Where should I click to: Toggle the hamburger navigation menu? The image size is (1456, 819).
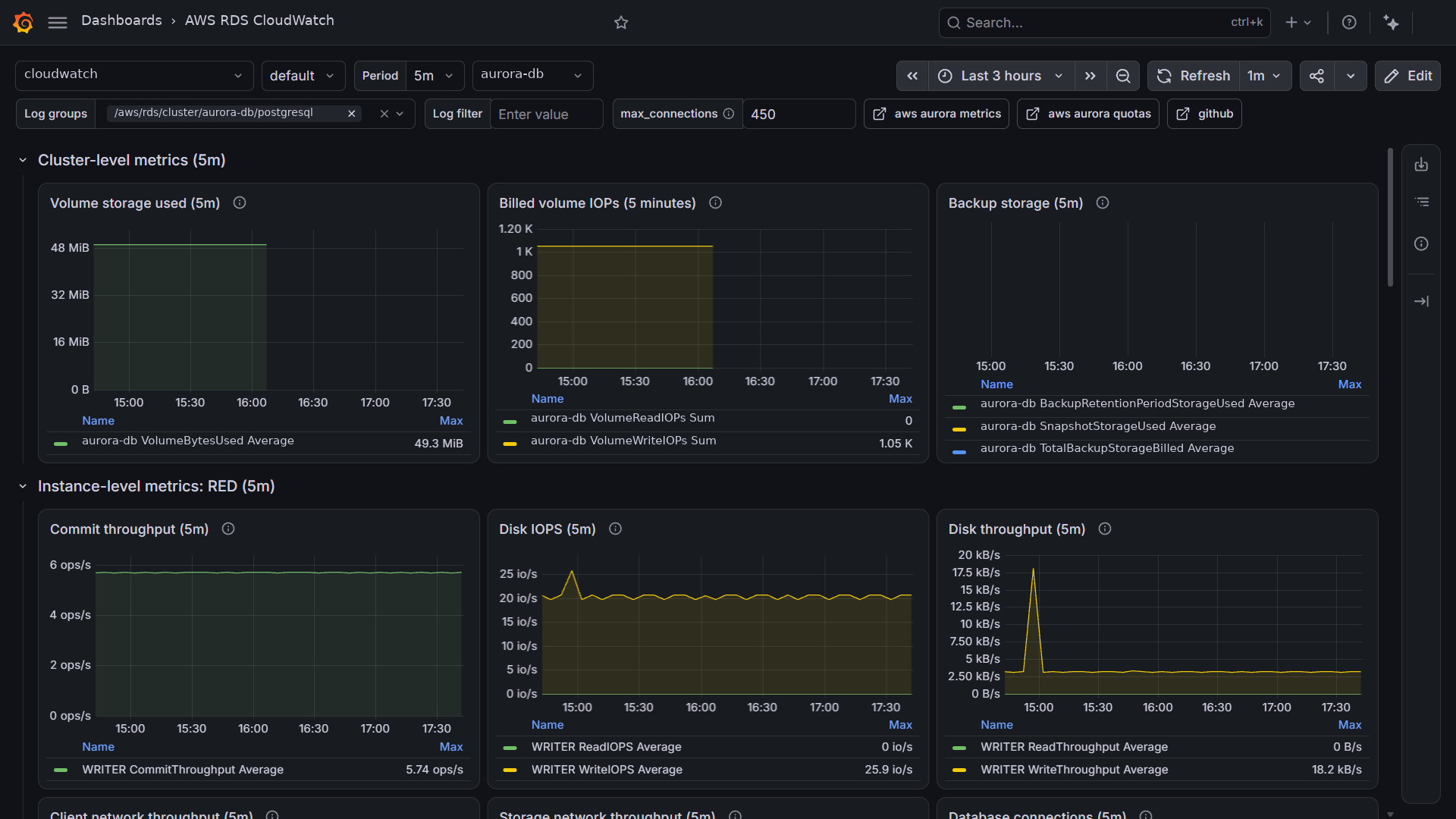[x=58, y=22]
